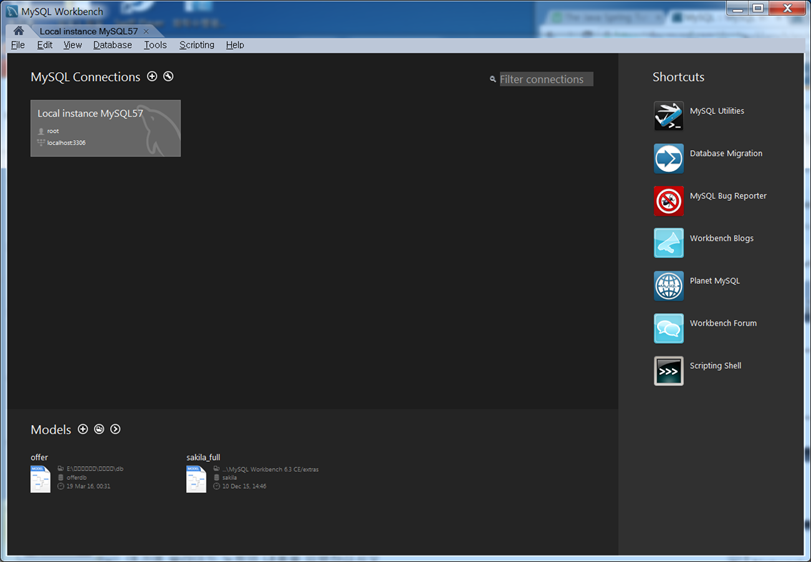Switch to Local instance MySQL57 tab
811x562 pixels.
tap(88, 32)
